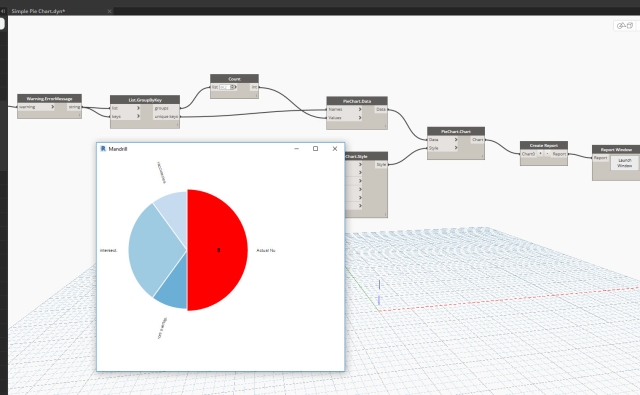Click the string output port
This screenshot has width=640, height=395.
tap(74, 107)
